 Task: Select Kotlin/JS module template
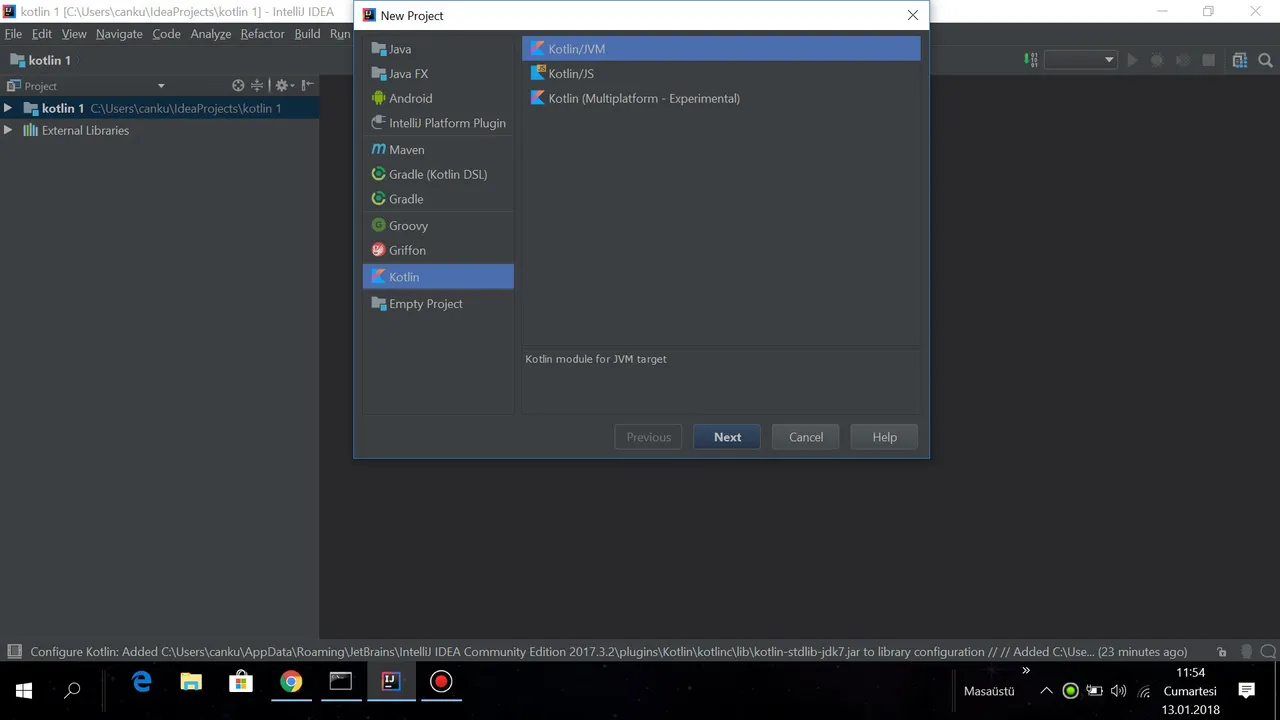pyautogui.click(x=721, y=74)
